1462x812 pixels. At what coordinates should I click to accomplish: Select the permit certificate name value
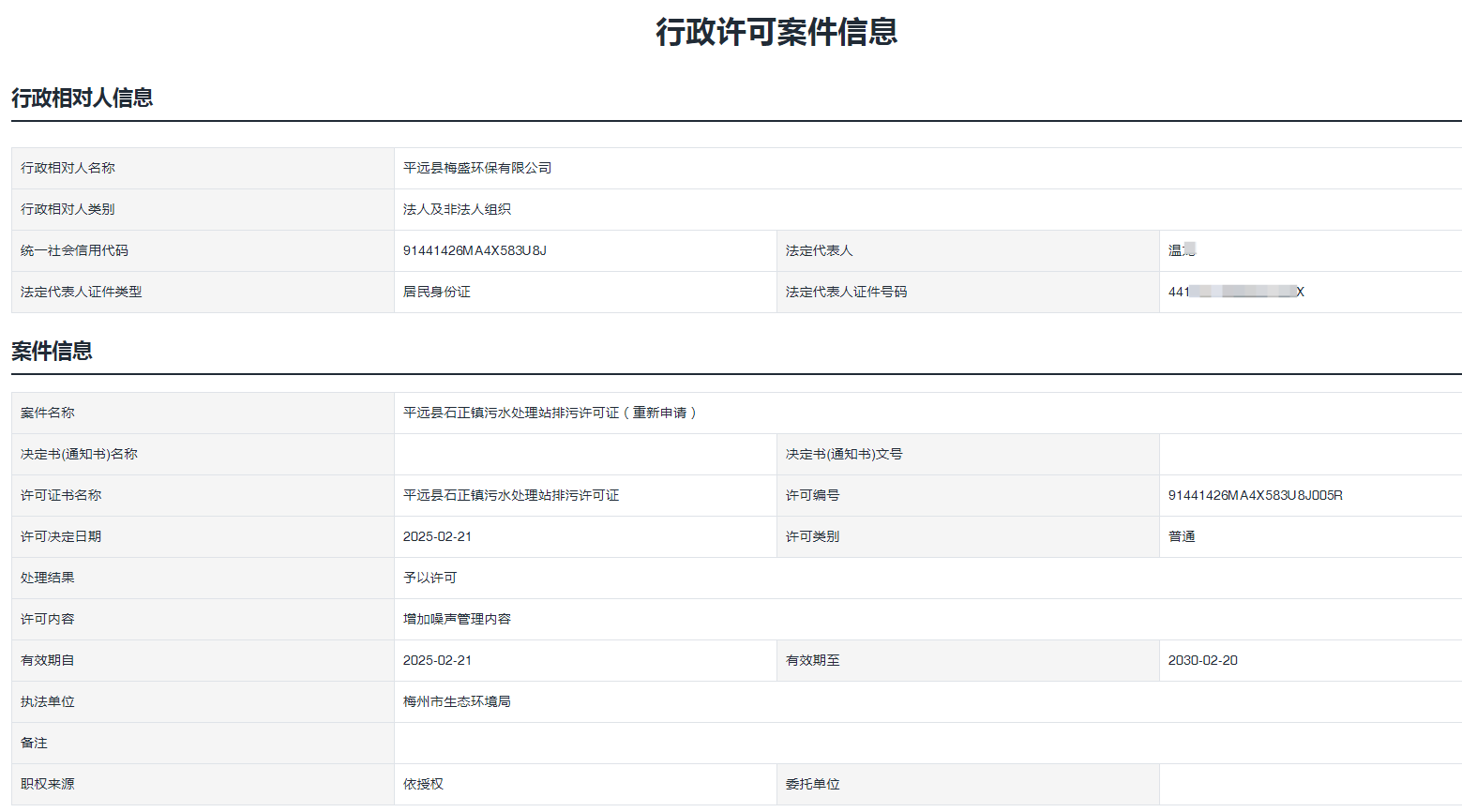coord(511,495)
